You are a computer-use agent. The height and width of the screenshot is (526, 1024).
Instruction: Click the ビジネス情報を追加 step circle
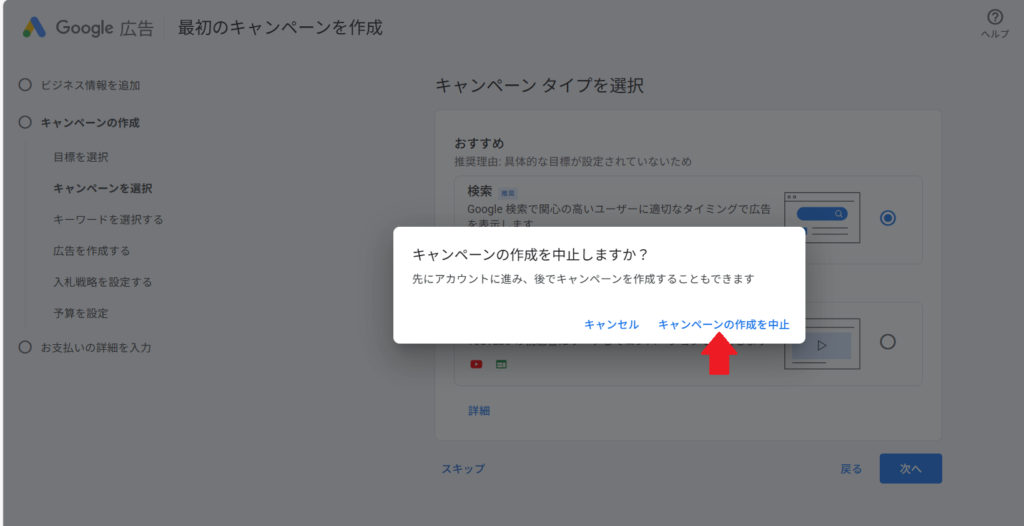tap(25, 85)
